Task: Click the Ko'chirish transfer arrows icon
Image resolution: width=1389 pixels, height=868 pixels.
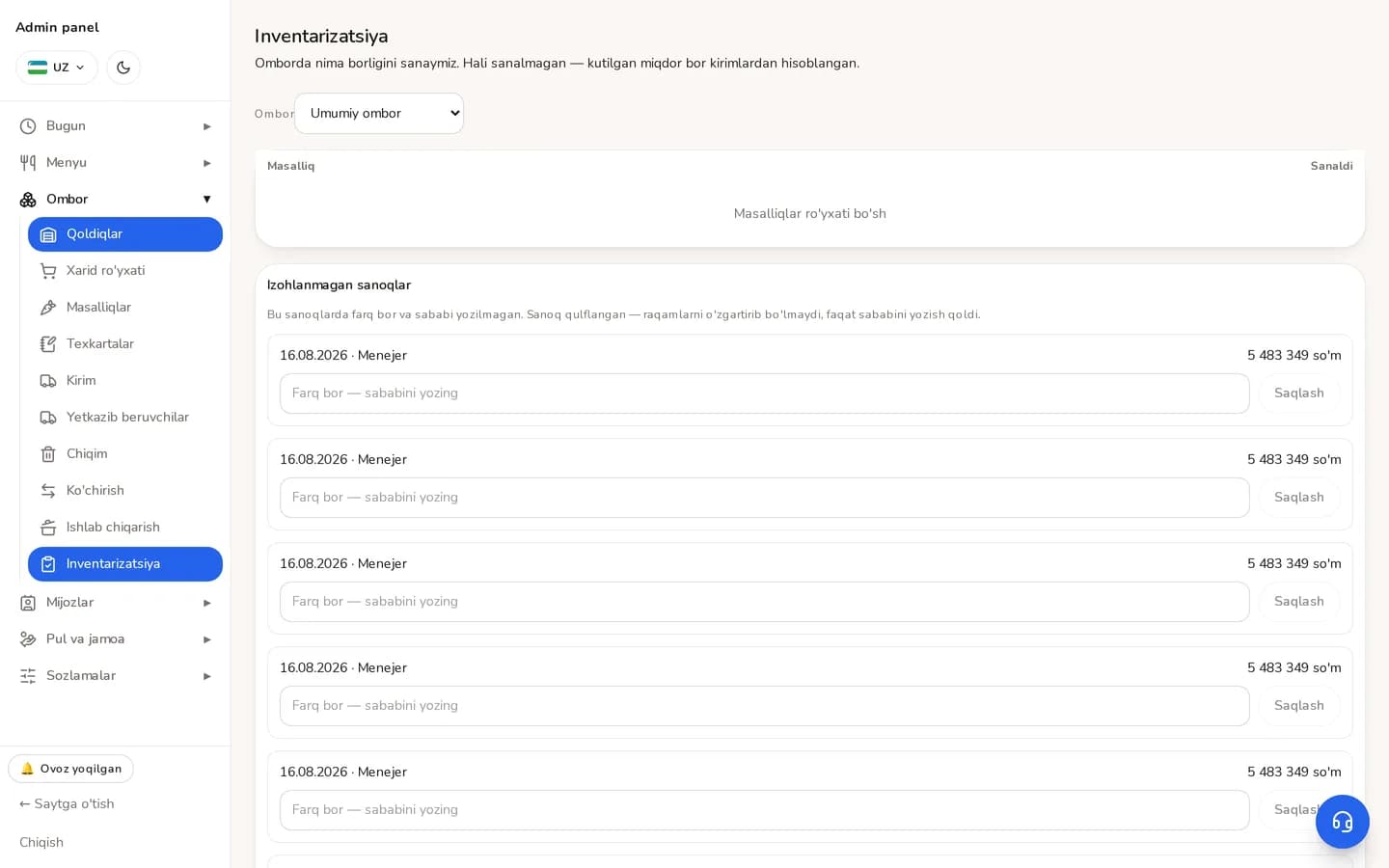Action: click(x=48, y=491)
